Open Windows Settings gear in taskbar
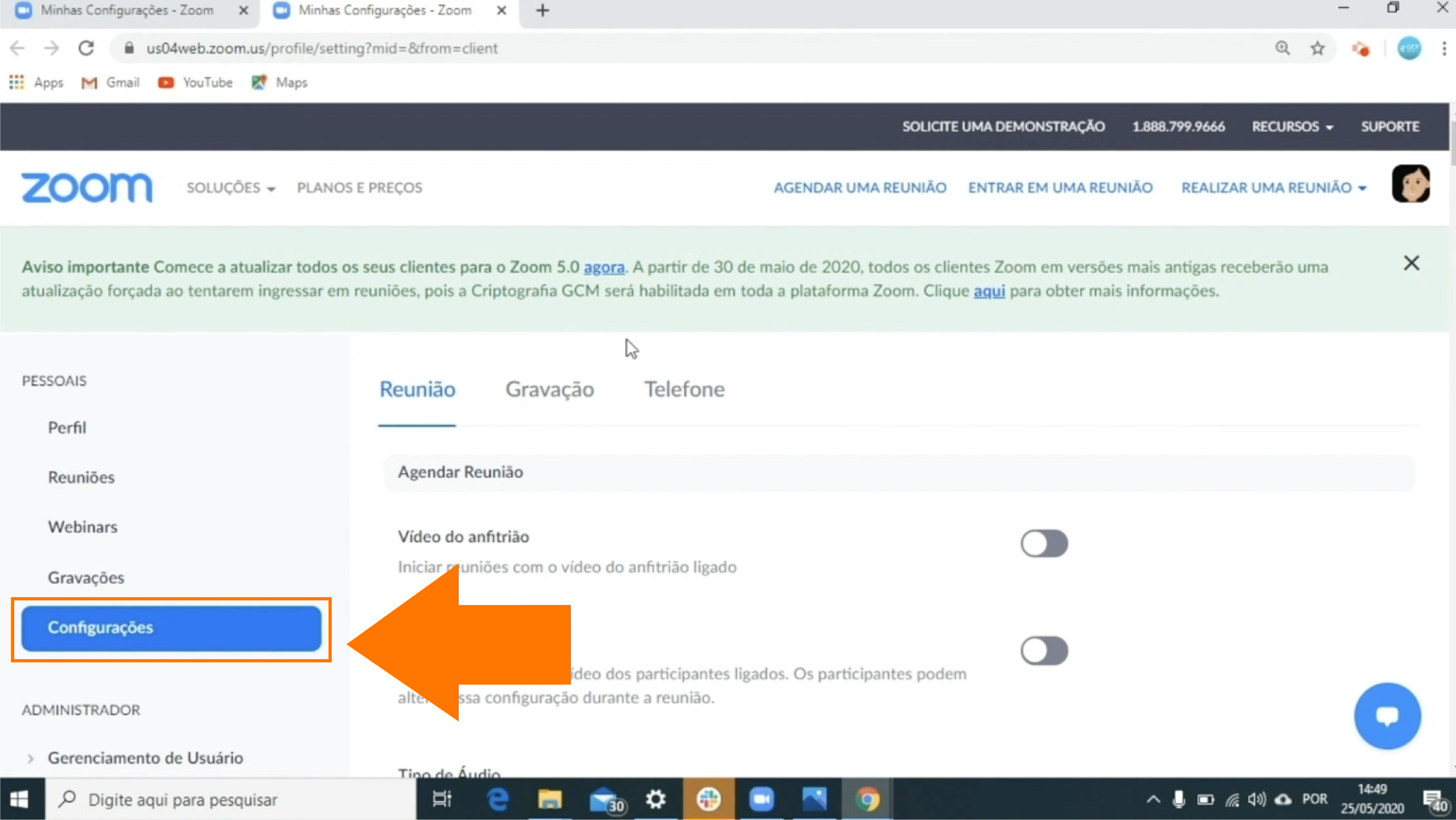Screen dimensions: 1456x820 (656, 799)
